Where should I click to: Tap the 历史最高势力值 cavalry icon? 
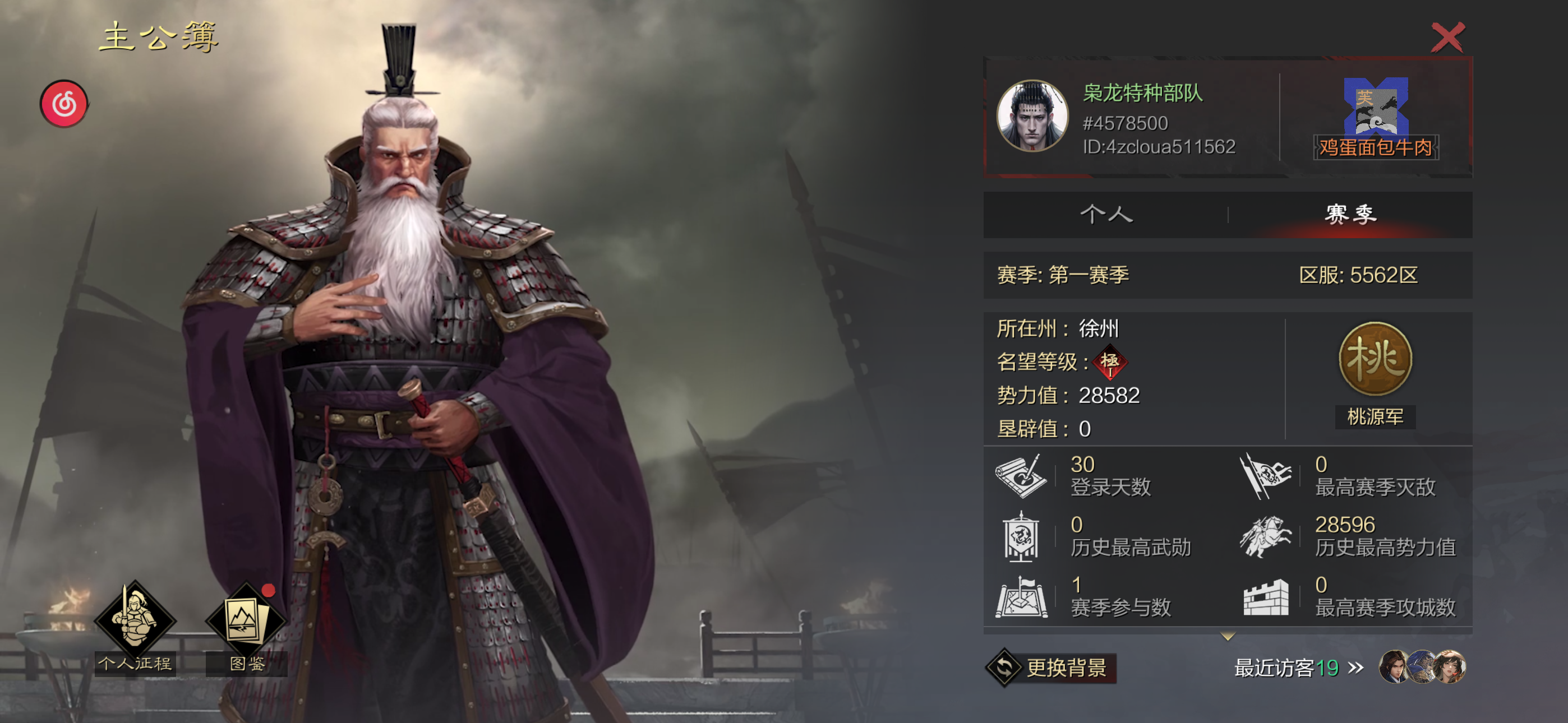[1266, 536]
